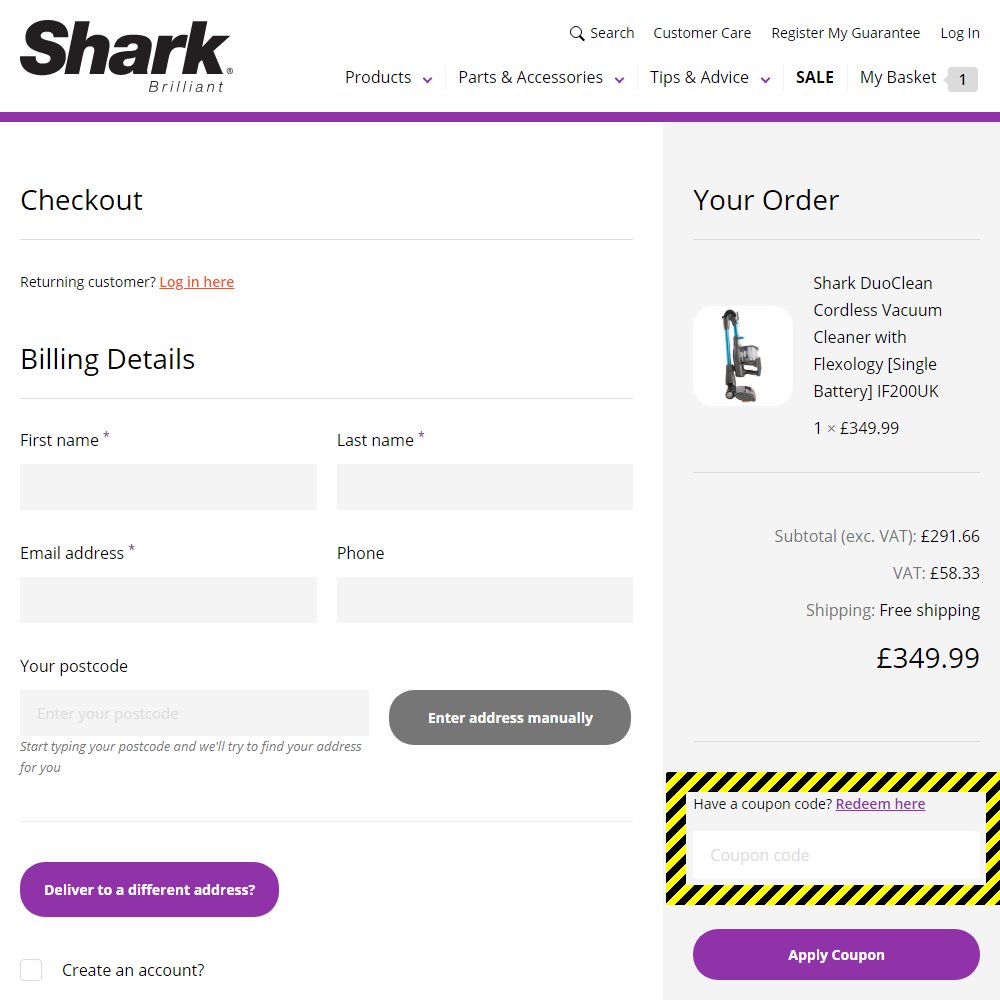This screenshot has width=1000, height=1000.
Task: Click the Search magnifier icon
Action: pyautogui.click(x=577, y=33)
